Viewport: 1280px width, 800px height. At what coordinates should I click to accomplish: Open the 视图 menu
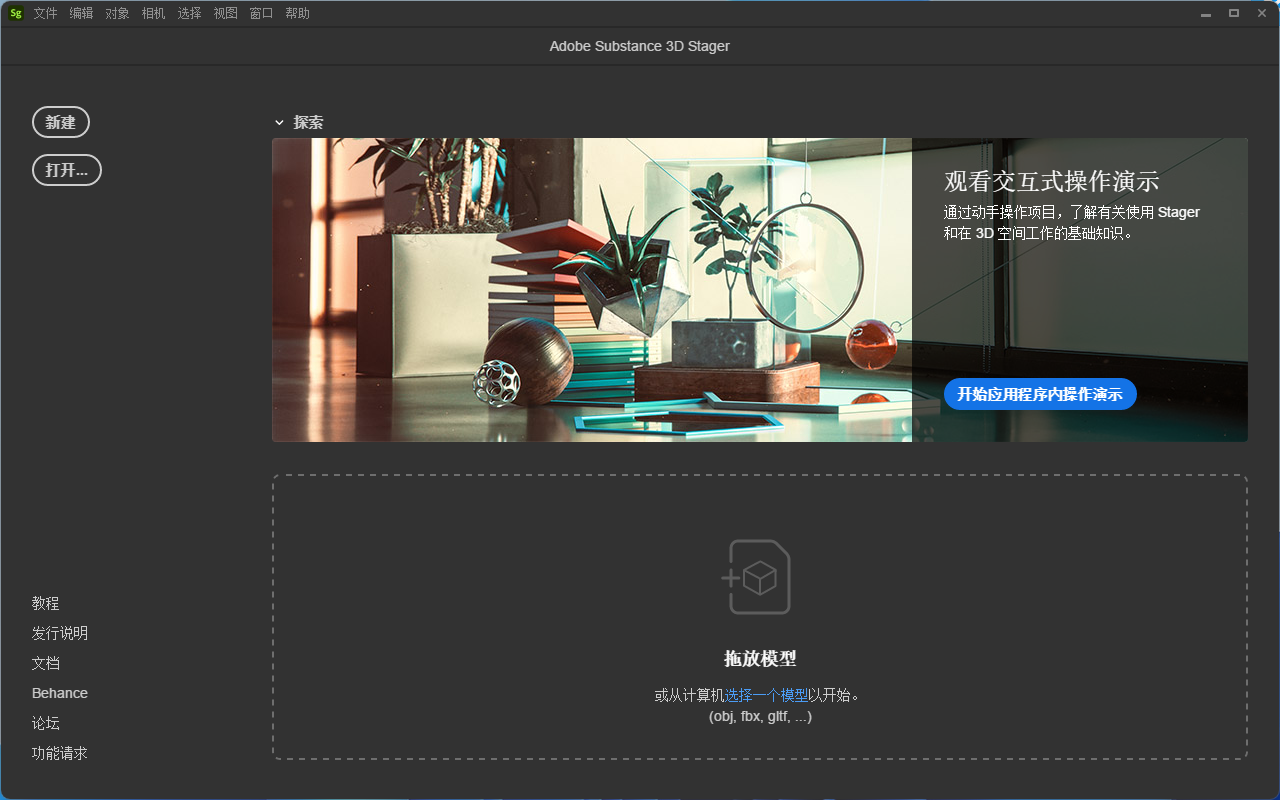click(226, 13)
